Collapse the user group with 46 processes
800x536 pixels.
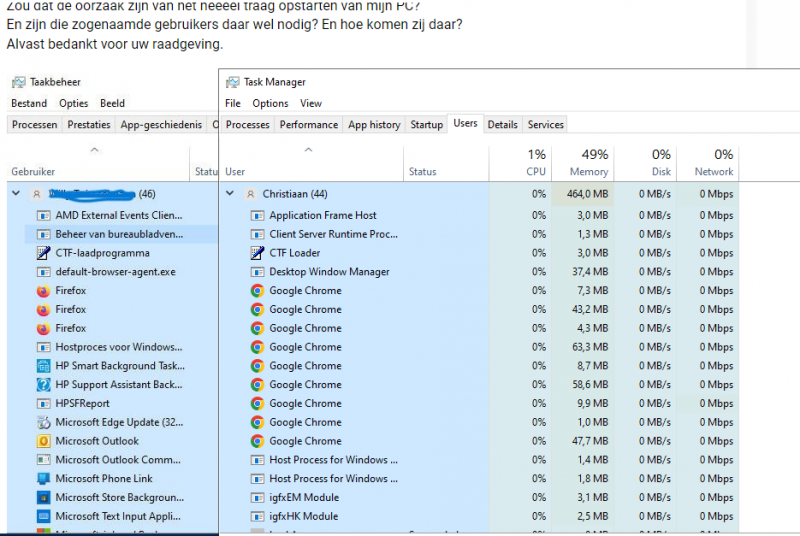[x=16, y=194]
